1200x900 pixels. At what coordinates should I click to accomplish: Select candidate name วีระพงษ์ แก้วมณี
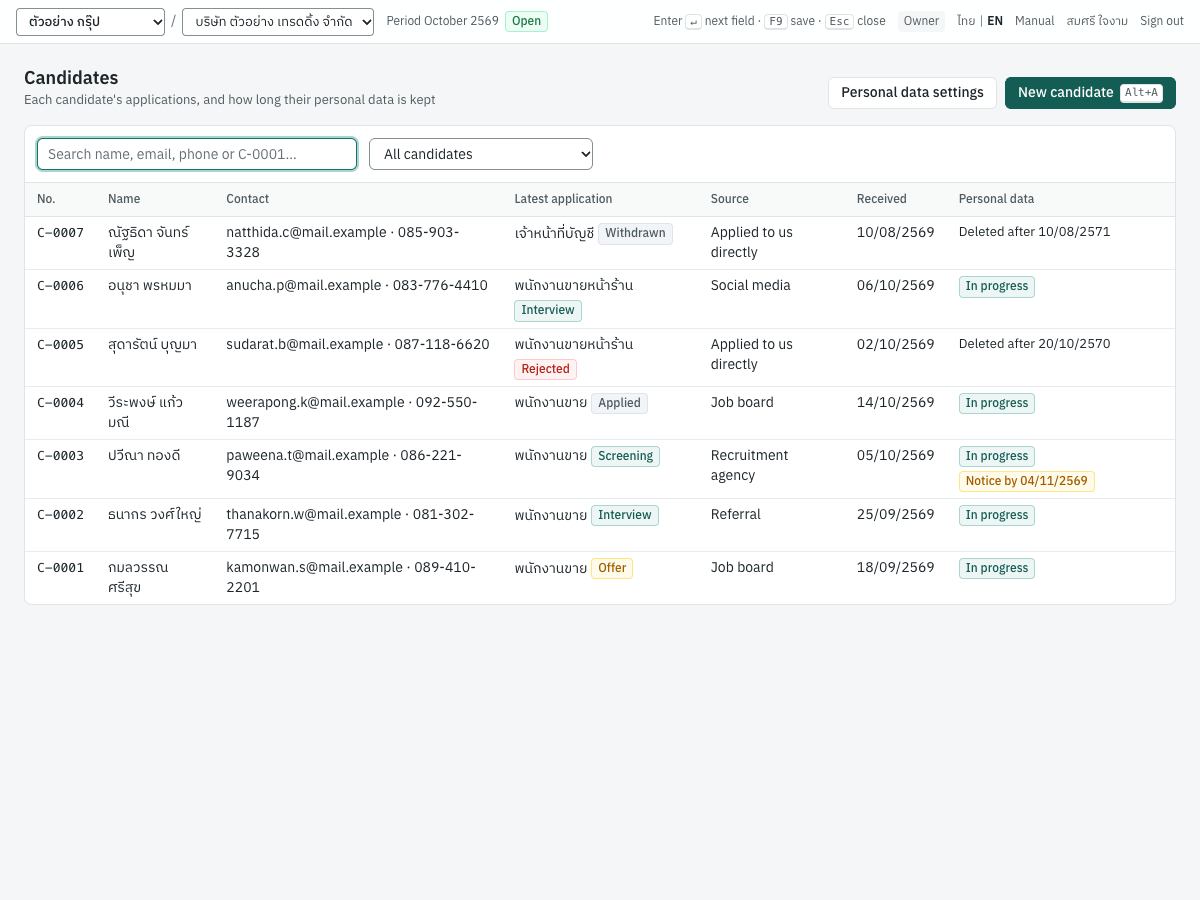coord(145,412)
